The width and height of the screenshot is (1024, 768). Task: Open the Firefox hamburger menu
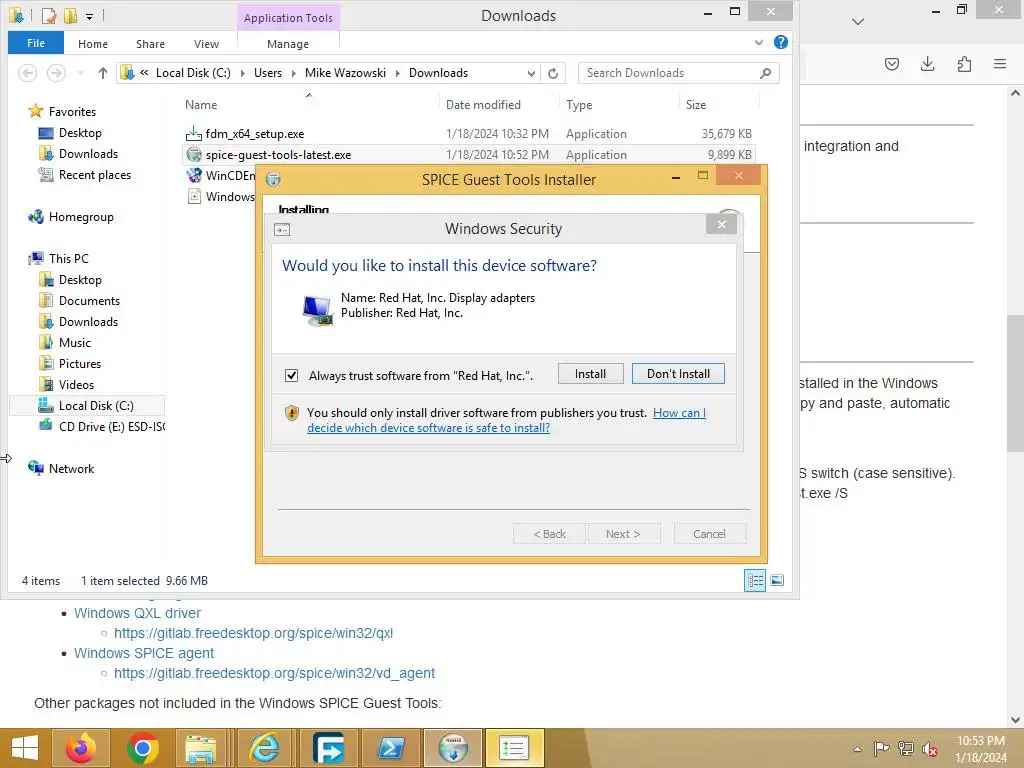[x=1000, y=64]
